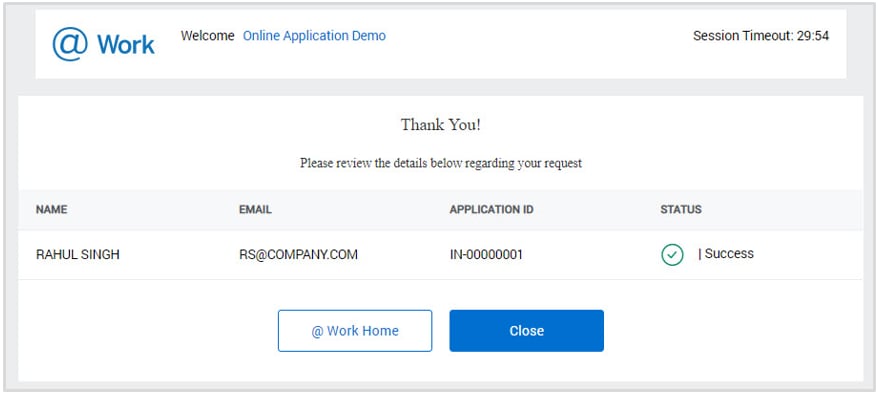This screenshot has width=878, height=394.
Task: Click the Thank You! heading
Action: pyautogui.click(x=441, y=125)
